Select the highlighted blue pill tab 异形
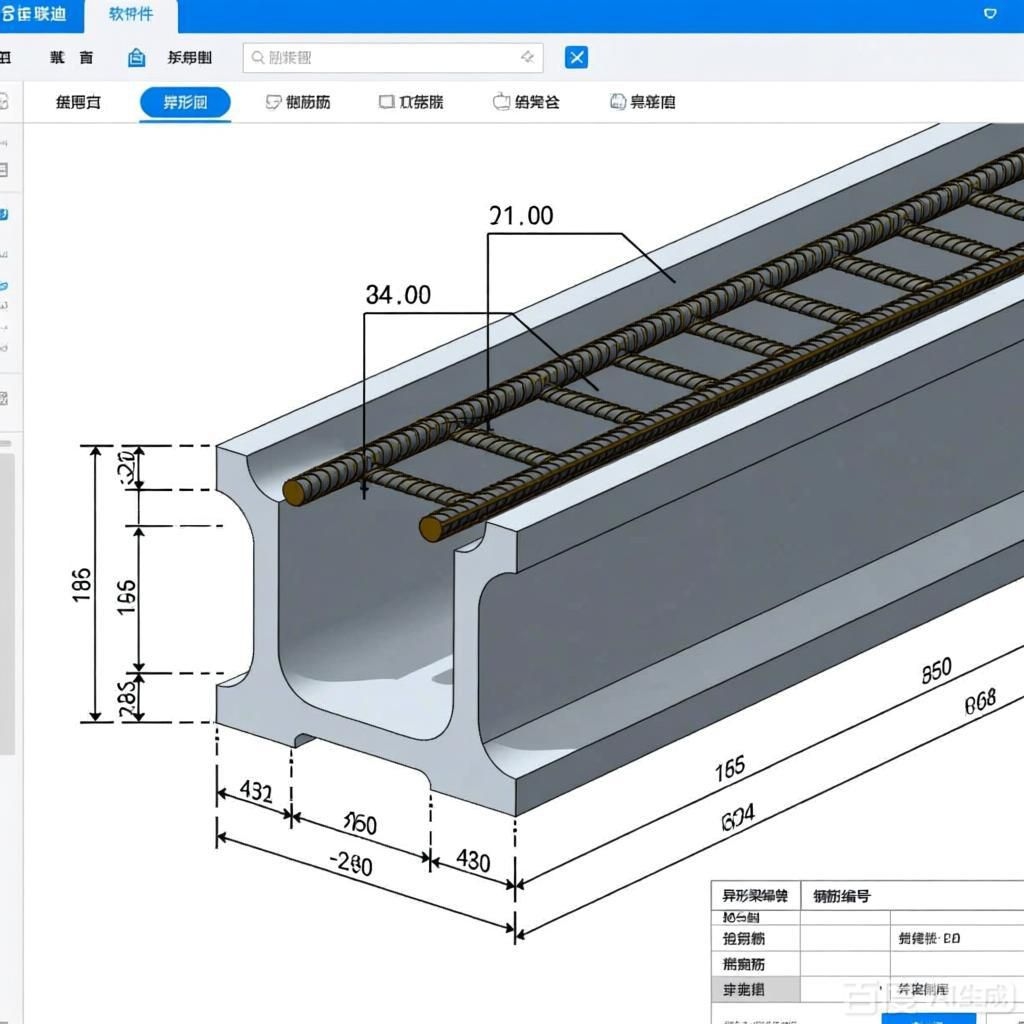 point(185,102)
